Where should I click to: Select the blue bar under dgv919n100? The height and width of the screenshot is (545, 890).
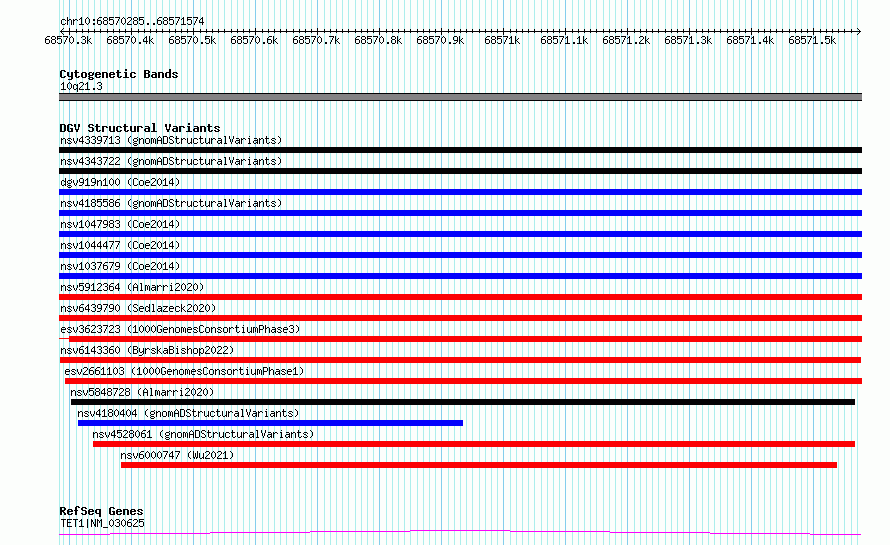pyautogui.click(x=460, y=192)
